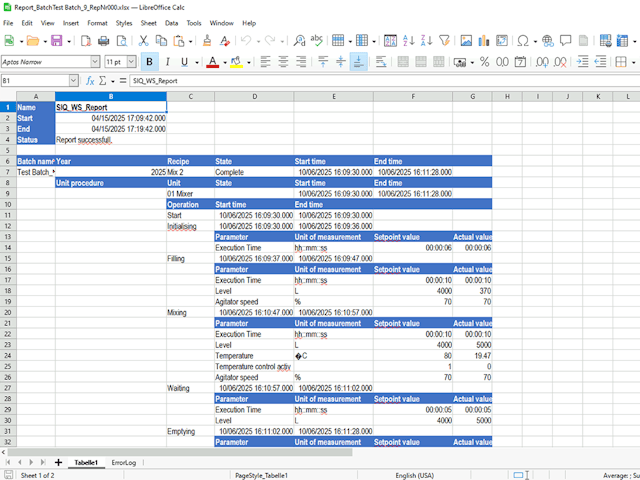
Task: Open the Format menu
Action: pyautogui.click(x=97, y=23)
